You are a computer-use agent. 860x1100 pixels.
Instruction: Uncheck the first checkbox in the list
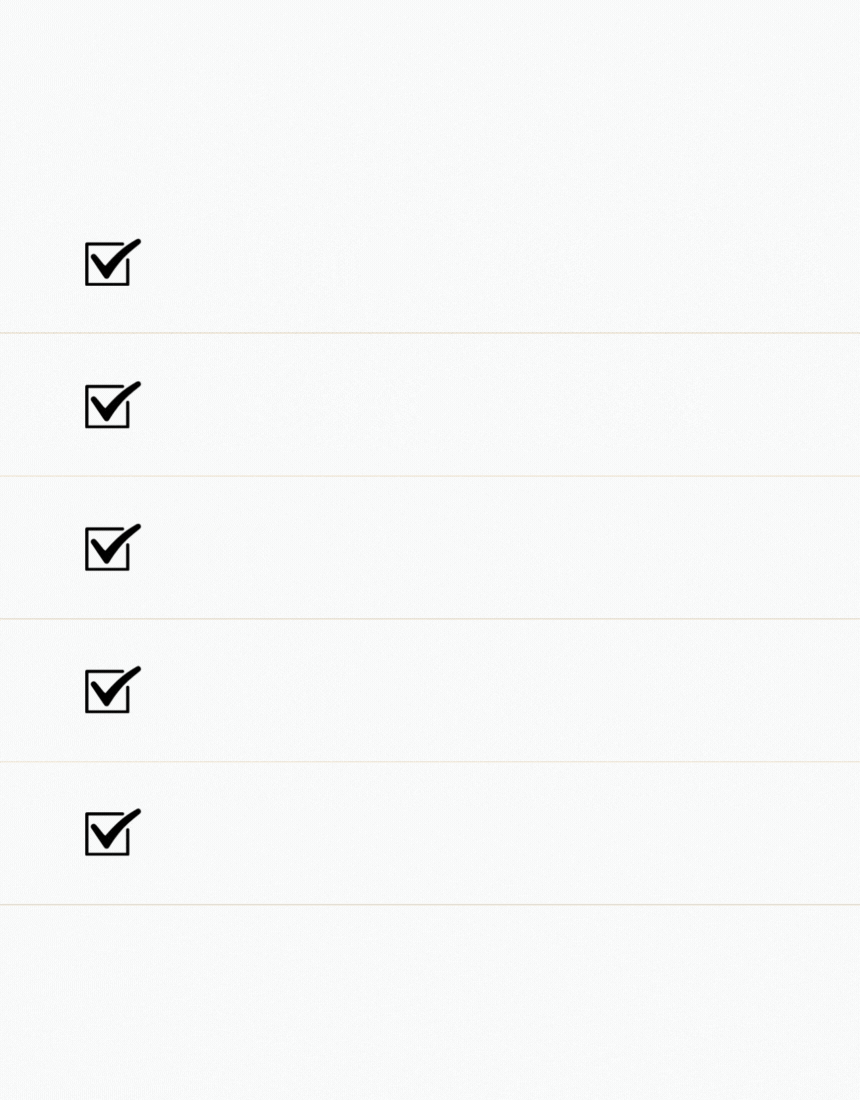[108, 266]
